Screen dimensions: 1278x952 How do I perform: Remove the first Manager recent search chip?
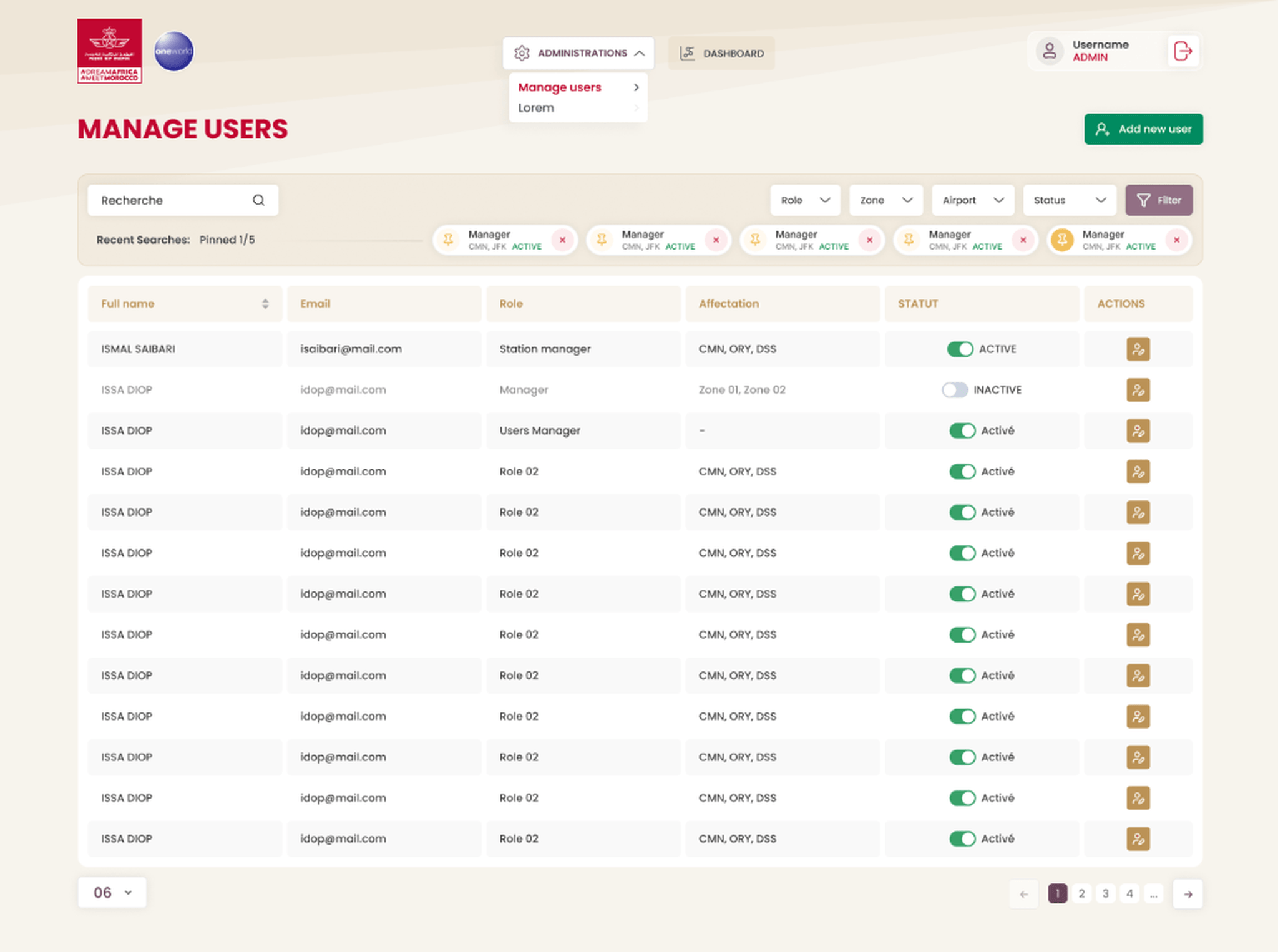[562, 240]
